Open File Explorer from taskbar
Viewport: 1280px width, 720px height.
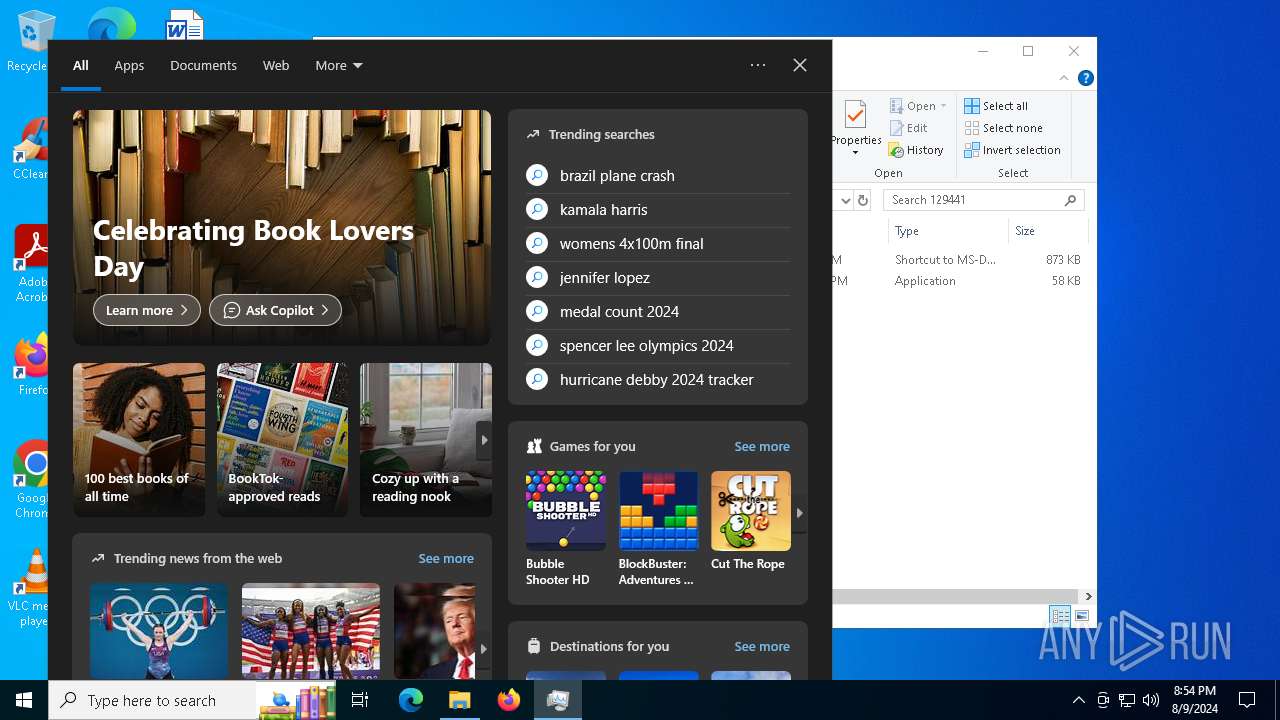pyautogui.click(x=459, y=700)
